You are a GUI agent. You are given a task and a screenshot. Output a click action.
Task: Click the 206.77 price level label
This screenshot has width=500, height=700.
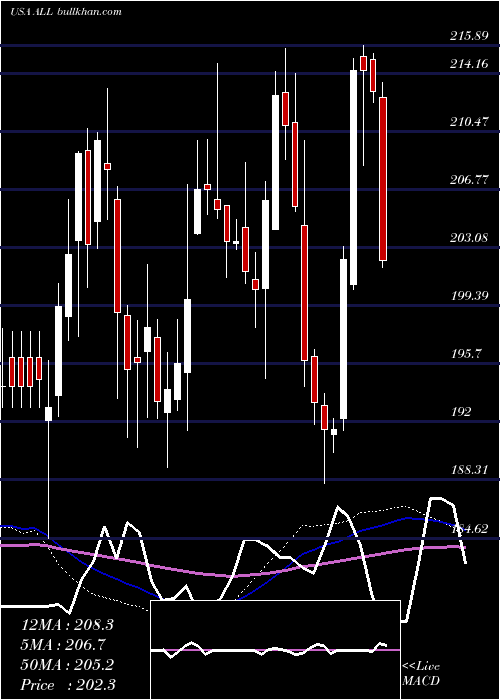point(469,180)
